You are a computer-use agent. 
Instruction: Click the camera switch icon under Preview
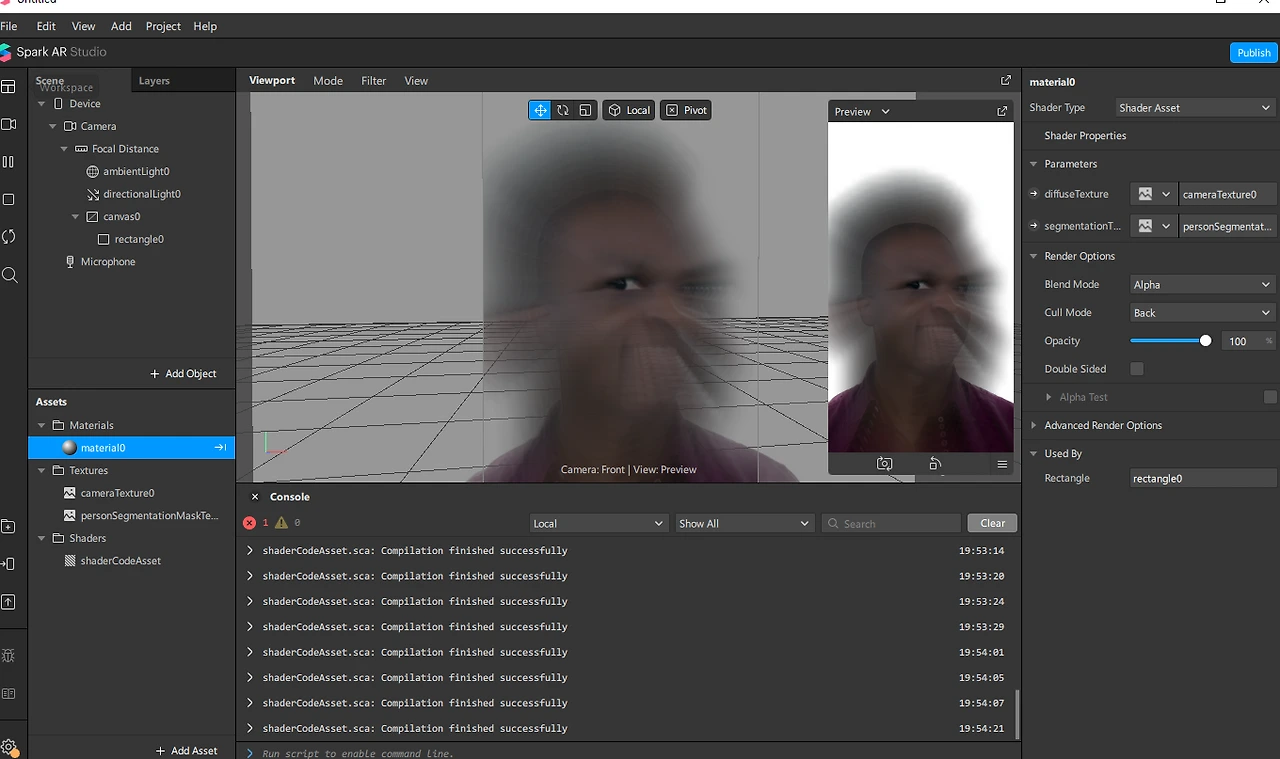(884, 464)
